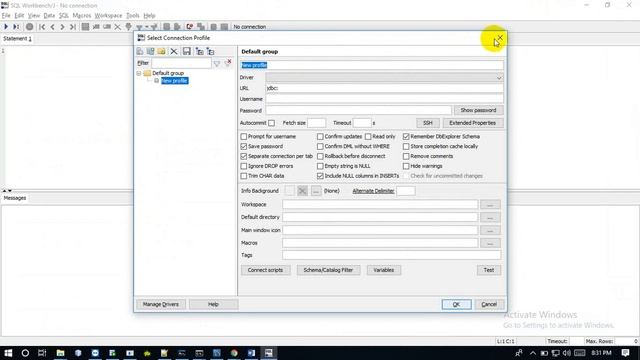Toggle Include NULL columns in INSERTs
The width and height of the screenshot is (640, 360).
click(x=320, y=176)
